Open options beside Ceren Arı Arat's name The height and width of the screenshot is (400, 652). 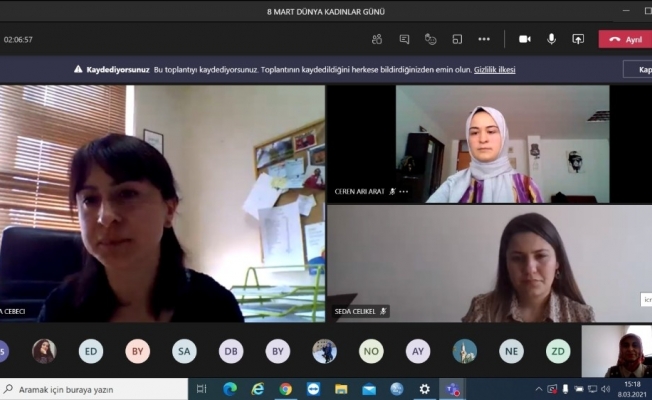[404, 191]
